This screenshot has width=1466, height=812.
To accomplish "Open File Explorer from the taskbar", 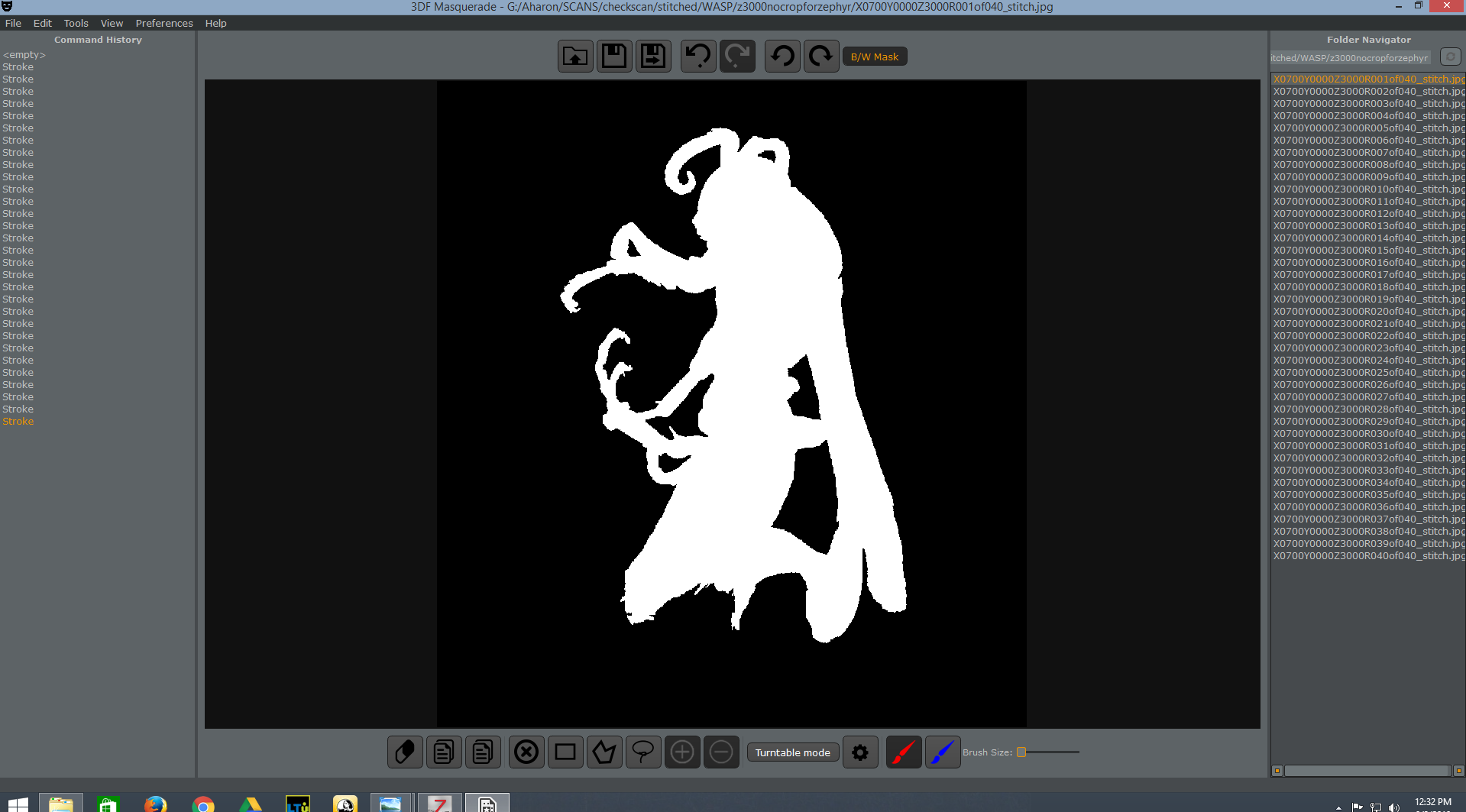I will coord(61,804).
